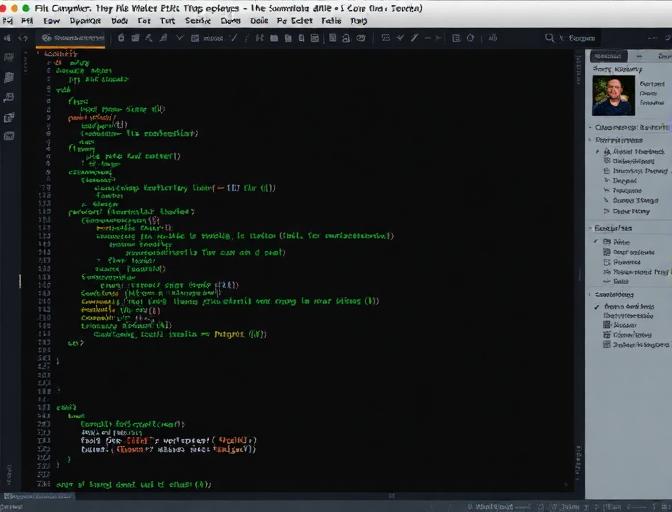
Task: Click the last item in the menu bar
Action: tap(359, 20)
